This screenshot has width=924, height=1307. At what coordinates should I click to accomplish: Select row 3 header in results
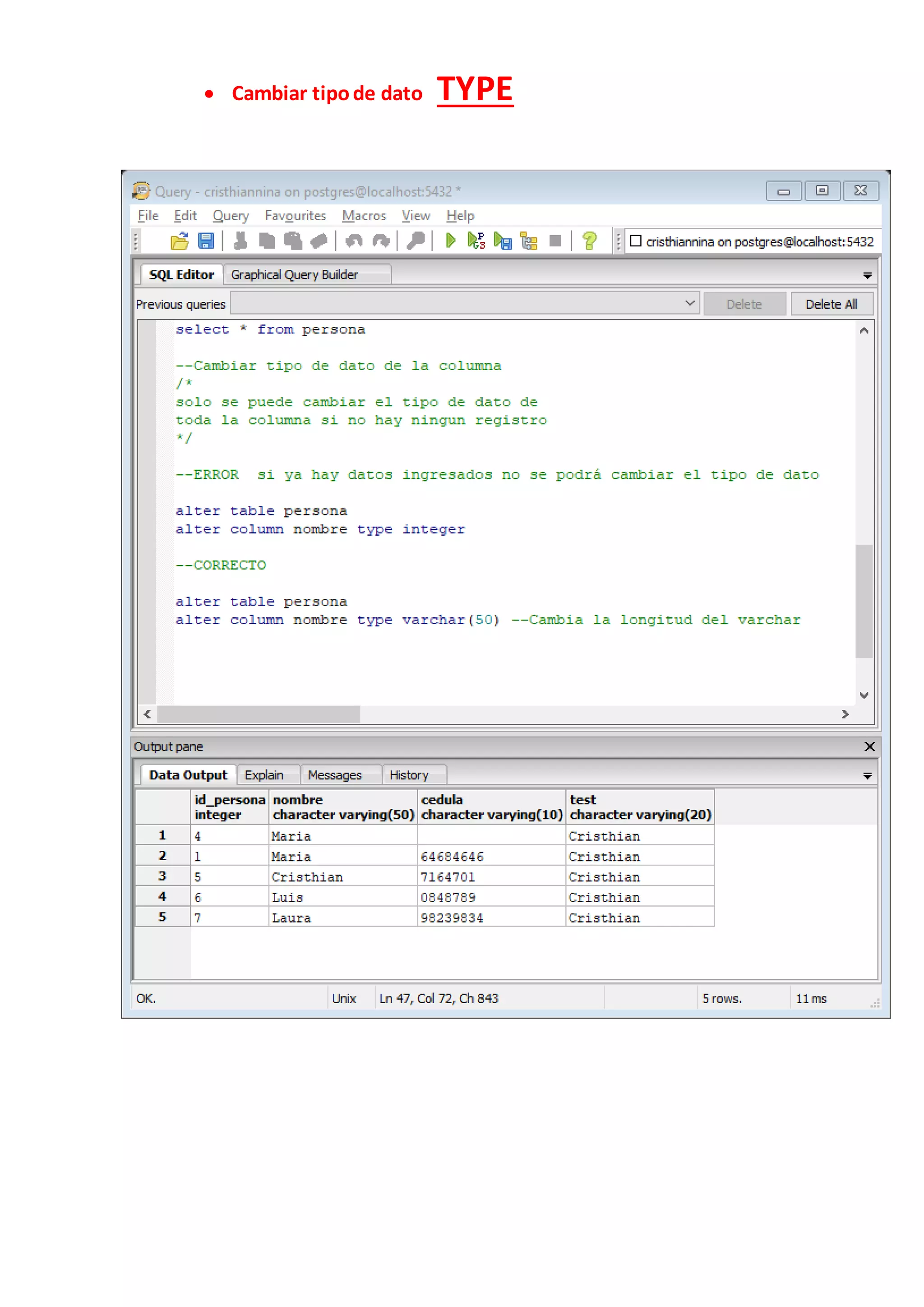[163, 876]
